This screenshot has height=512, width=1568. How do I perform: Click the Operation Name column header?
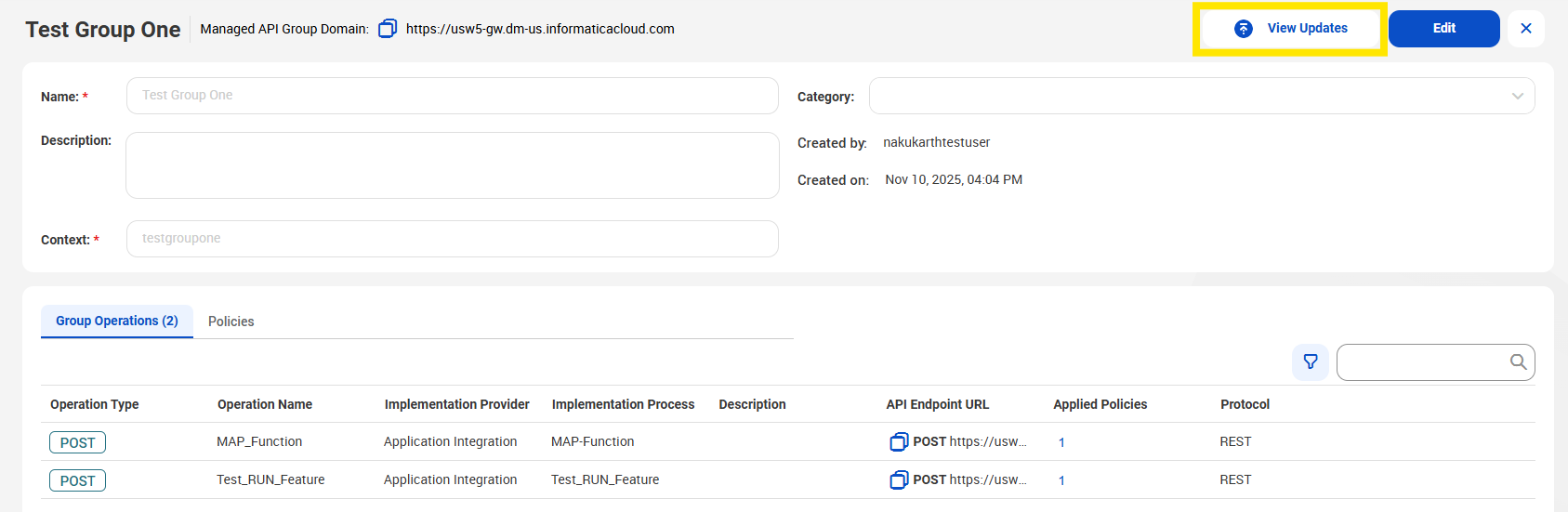(265, 405)
